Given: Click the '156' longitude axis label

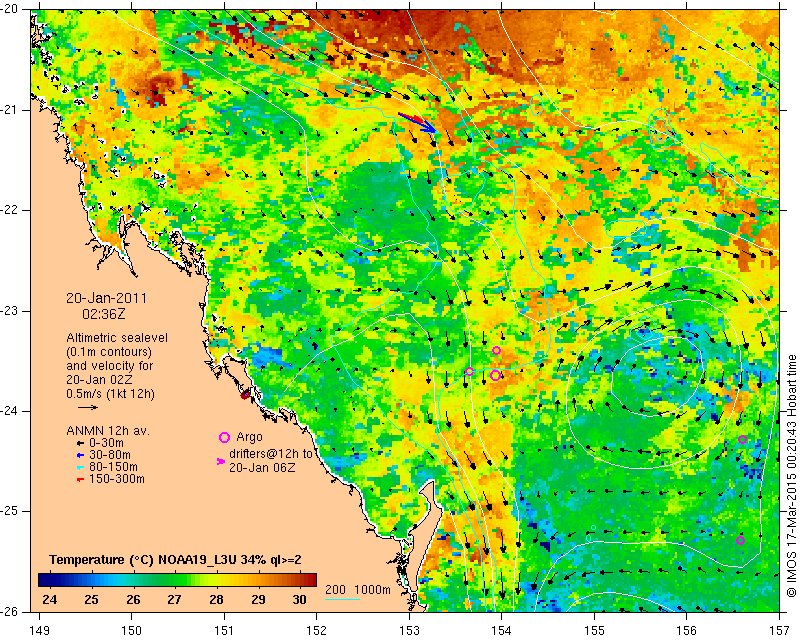Looking at the screenshot, I should [687, 631].
